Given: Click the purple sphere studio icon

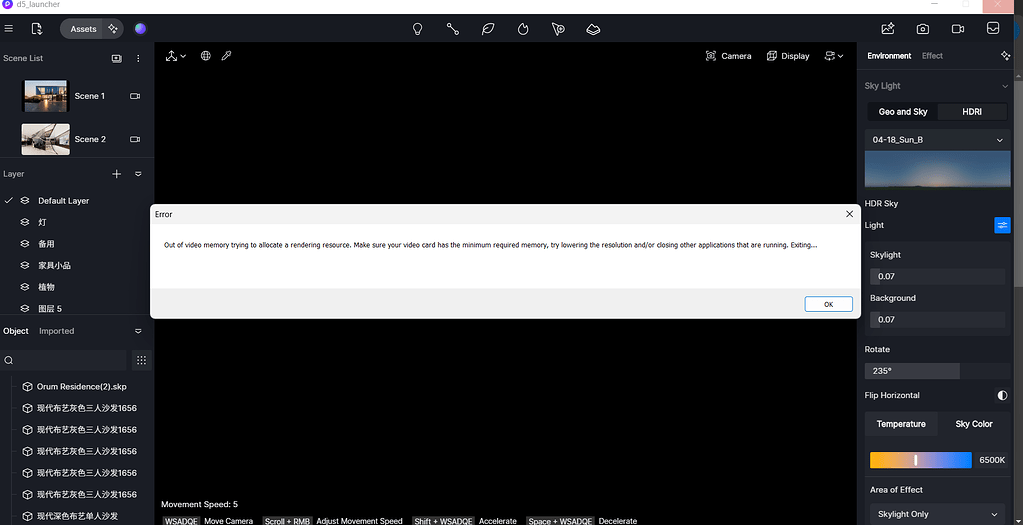Looking at the screenshot, I should (x=140, y=29).
